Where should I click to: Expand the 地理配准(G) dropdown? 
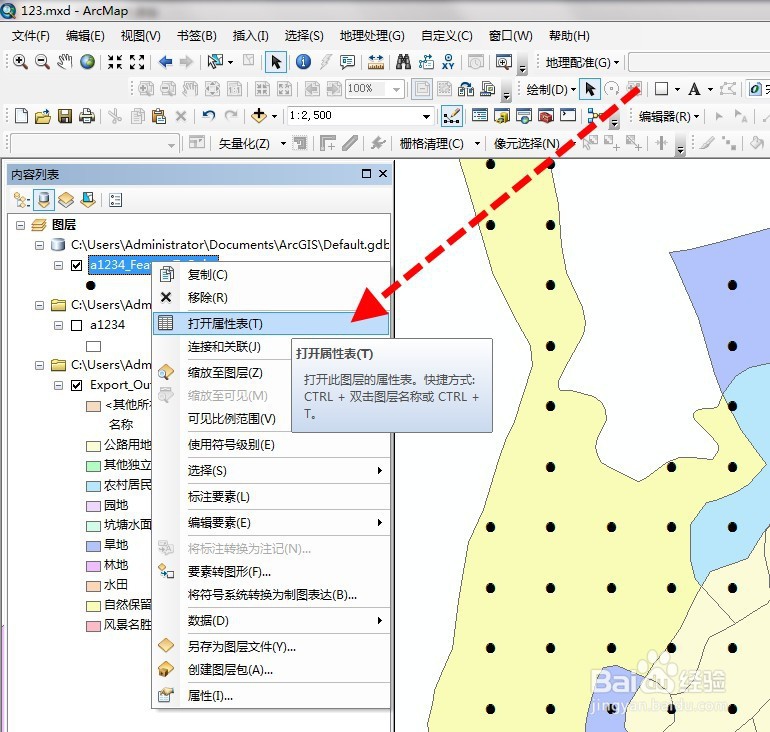click(x=582, y=62)
